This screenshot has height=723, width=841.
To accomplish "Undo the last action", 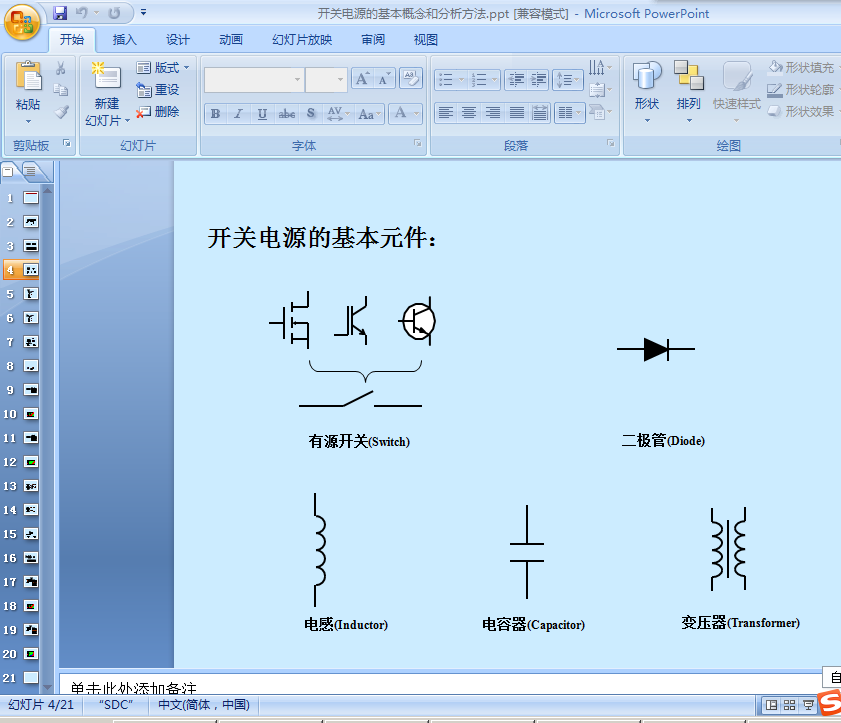I will click(x=82, y=12).
